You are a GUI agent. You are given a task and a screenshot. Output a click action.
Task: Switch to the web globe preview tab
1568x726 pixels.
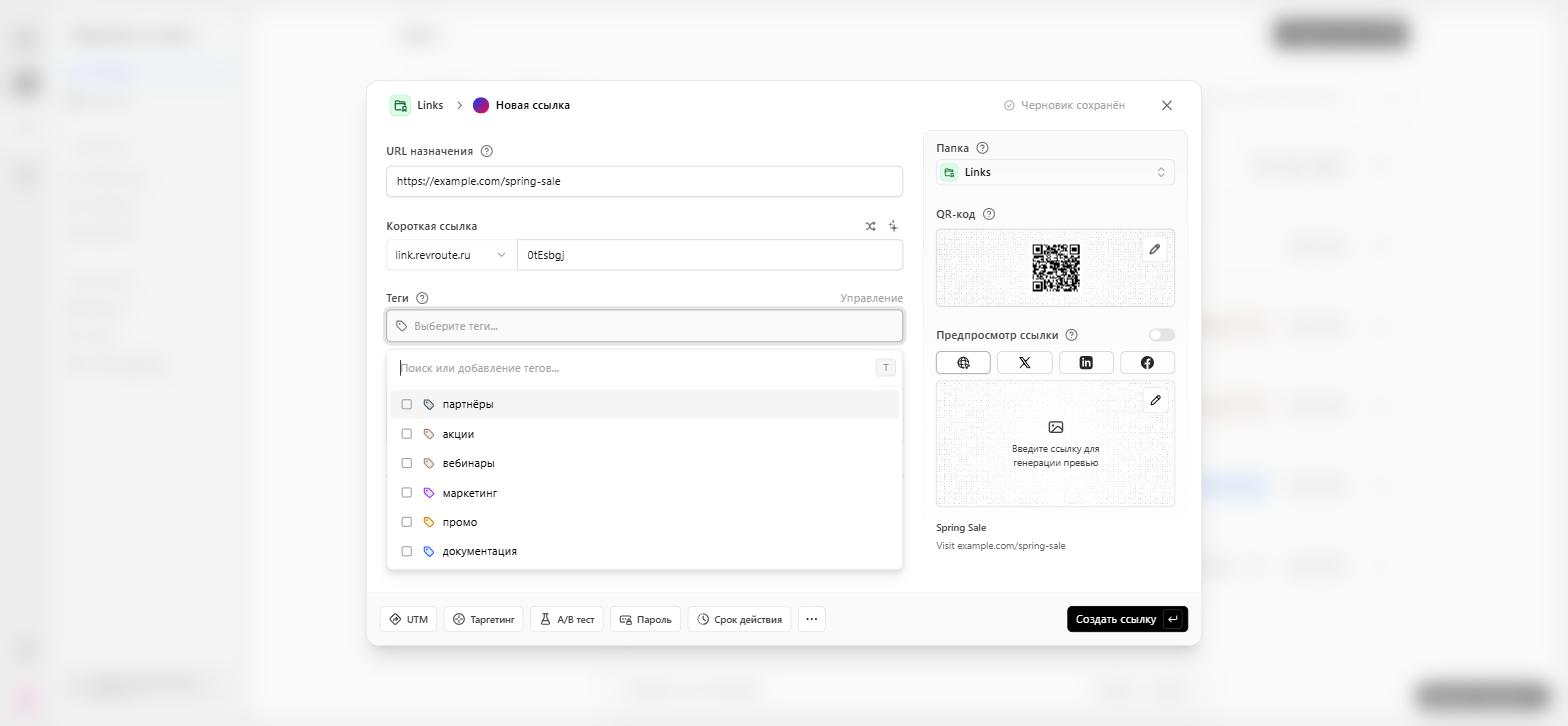964,363
